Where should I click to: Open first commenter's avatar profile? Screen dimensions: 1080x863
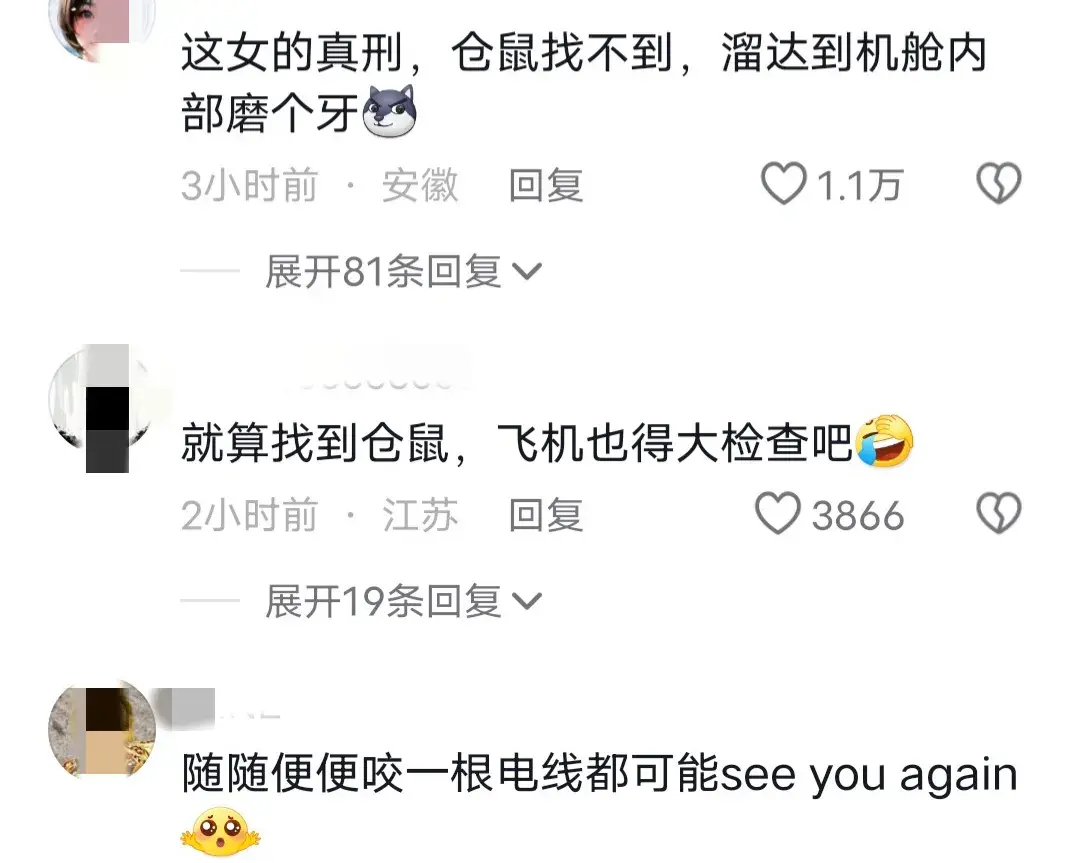(x=101, y=26)
